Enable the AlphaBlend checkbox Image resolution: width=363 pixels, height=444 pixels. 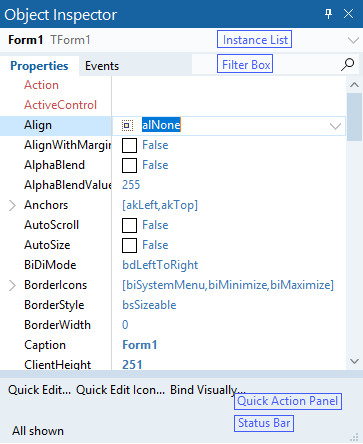129,165
